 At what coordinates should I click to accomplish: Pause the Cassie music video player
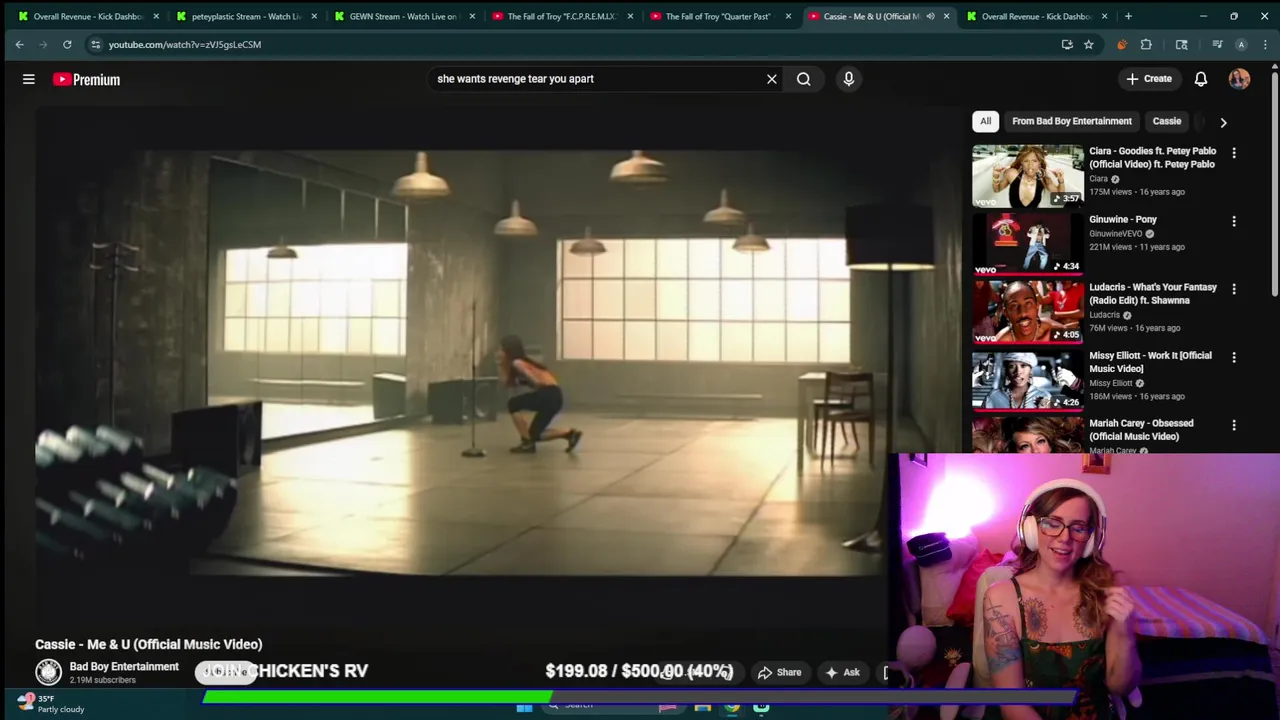click(x=460, y=363)
